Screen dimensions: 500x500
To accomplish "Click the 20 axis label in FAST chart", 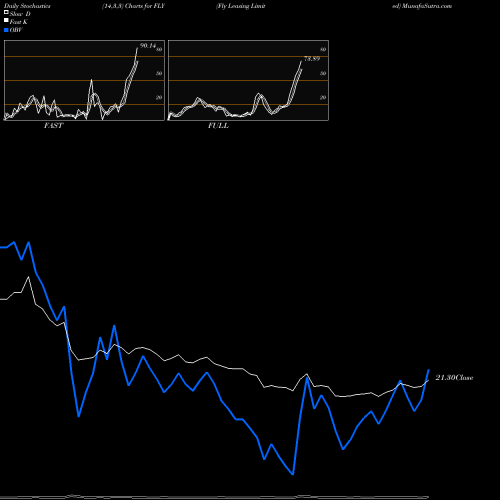I will pyautogui.click(x=159, y=97).
